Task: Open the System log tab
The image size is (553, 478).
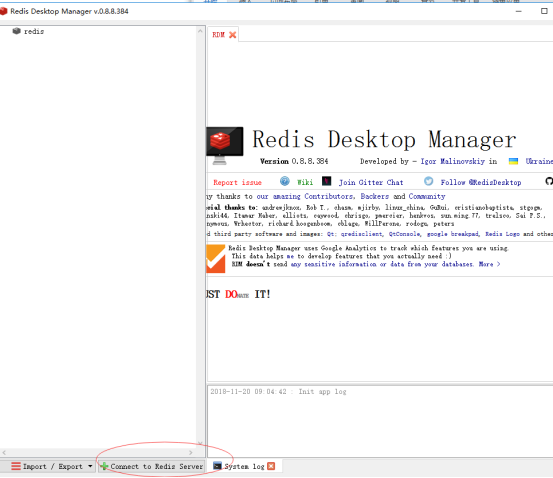Action: [x=244, y=466]
